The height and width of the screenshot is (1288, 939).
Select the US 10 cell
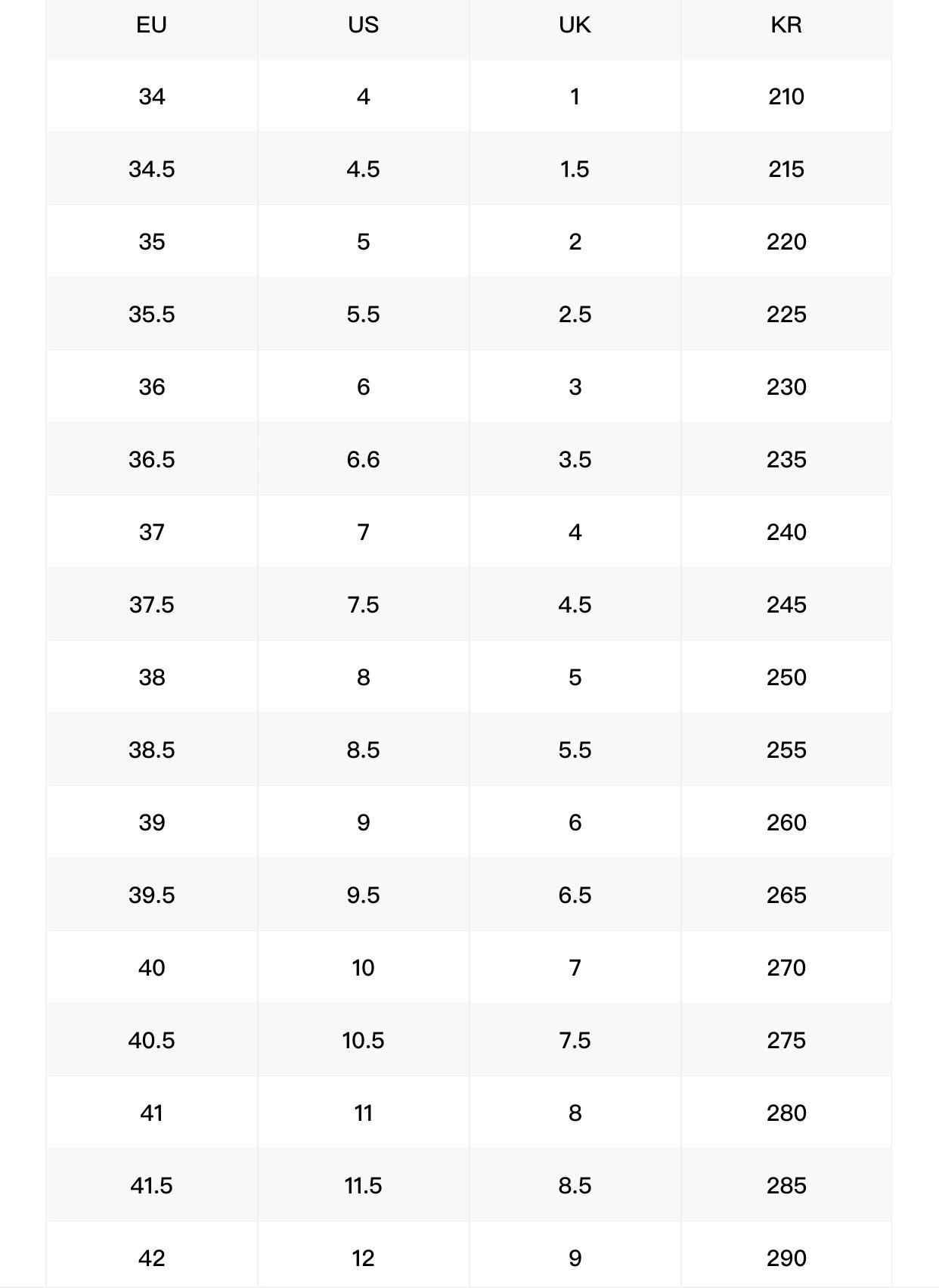tap(363, 967)
